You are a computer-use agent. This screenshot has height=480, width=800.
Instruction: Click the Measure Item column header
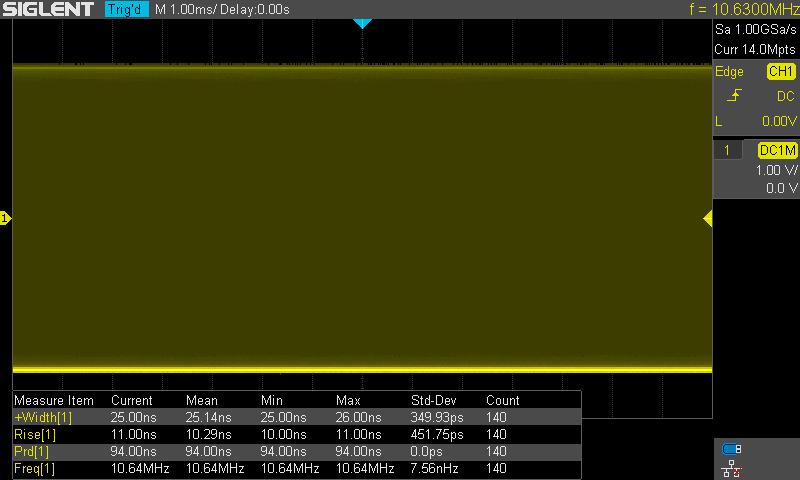54,400
